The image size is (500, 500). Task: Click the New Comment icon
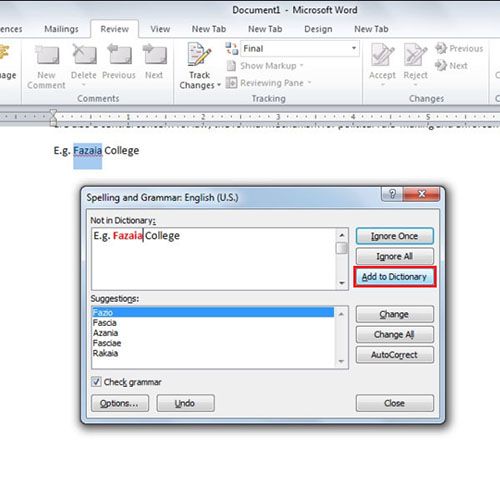[47, 55]
